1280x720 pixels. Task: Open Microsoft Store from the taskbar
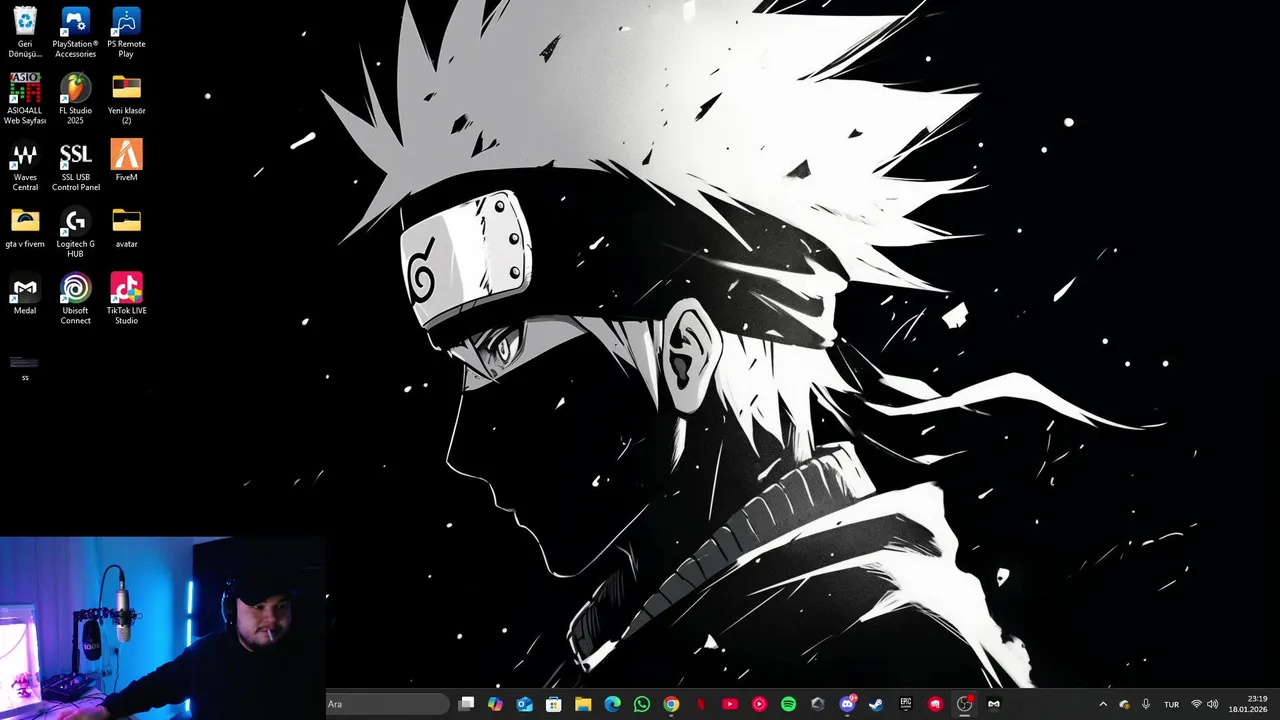pos(554,704)
